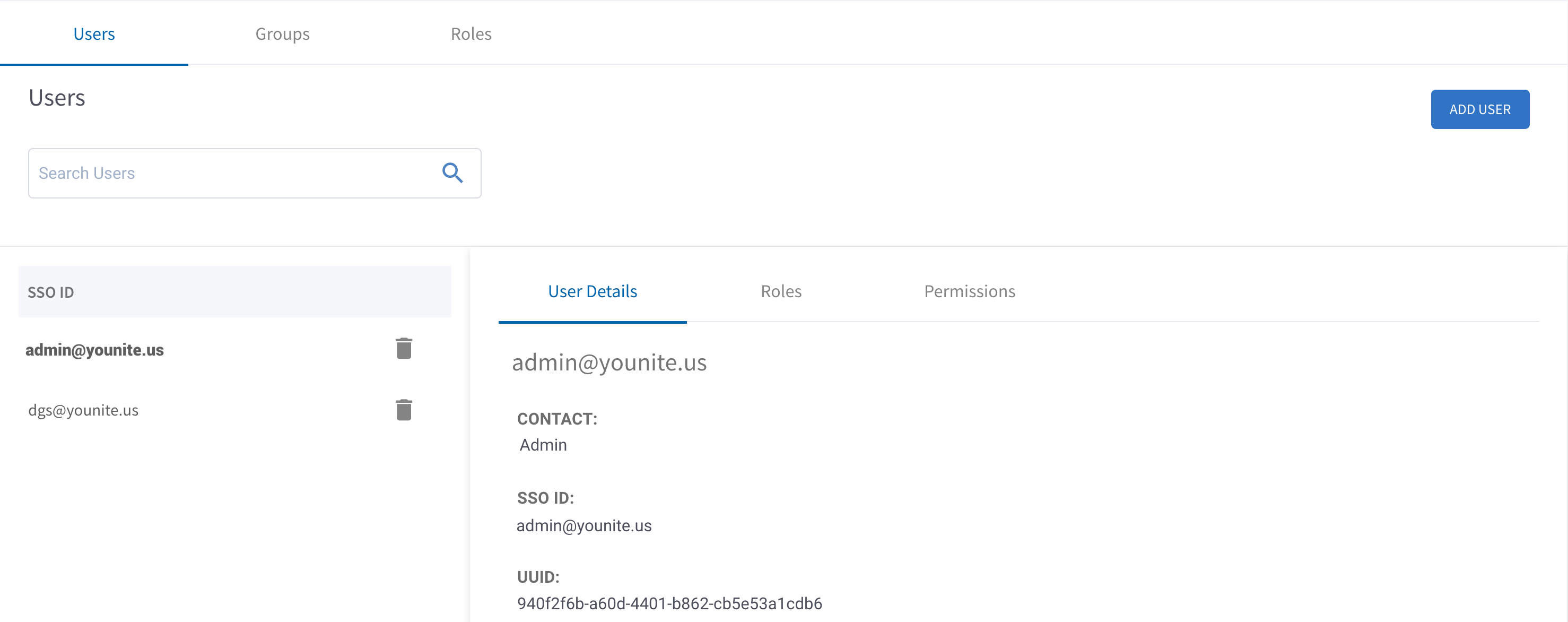Switch to the top Users tab
The image size is (1568, 622).
[94, 34]
